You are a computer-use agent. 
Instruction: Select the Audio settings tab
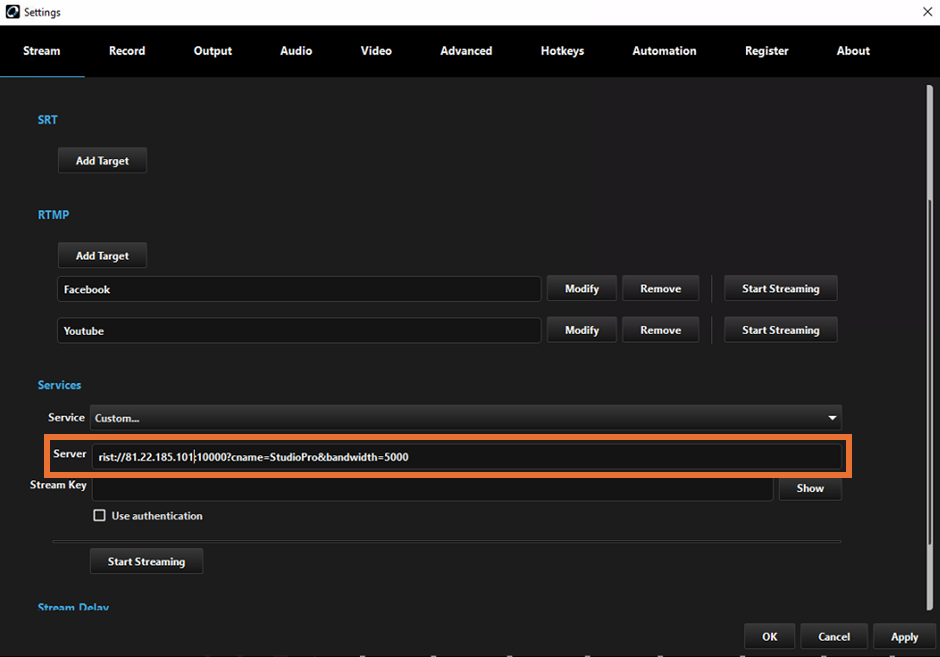click(x=296, y=50)
